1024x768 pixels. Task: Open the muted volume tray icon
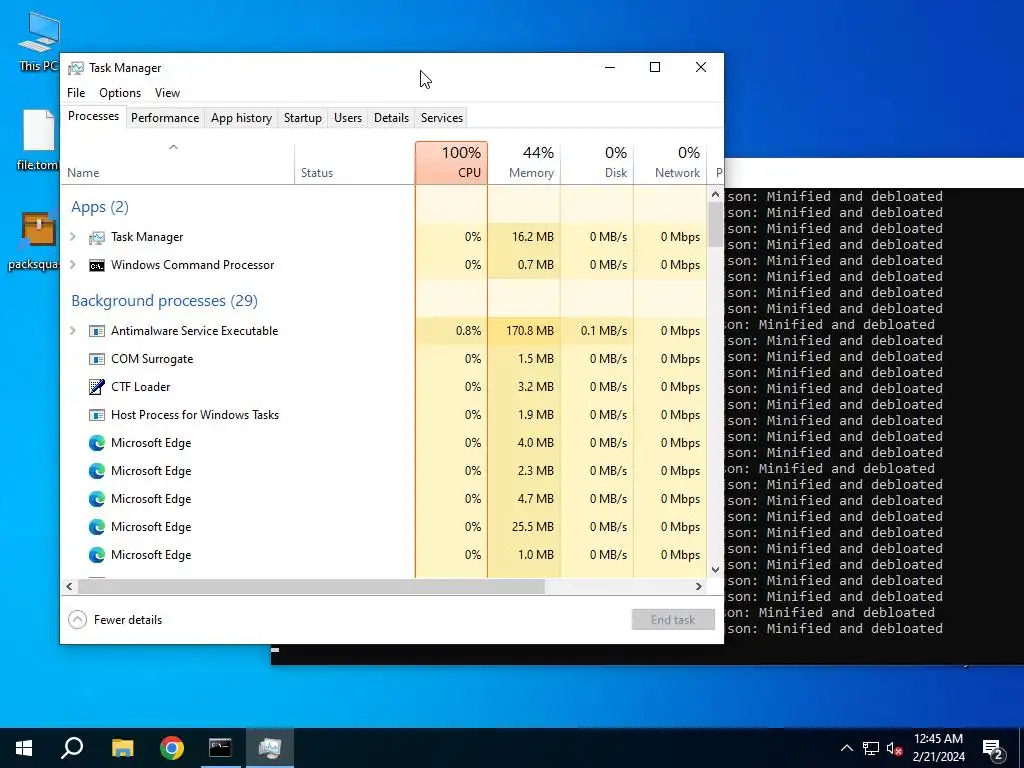pos(894,748)
